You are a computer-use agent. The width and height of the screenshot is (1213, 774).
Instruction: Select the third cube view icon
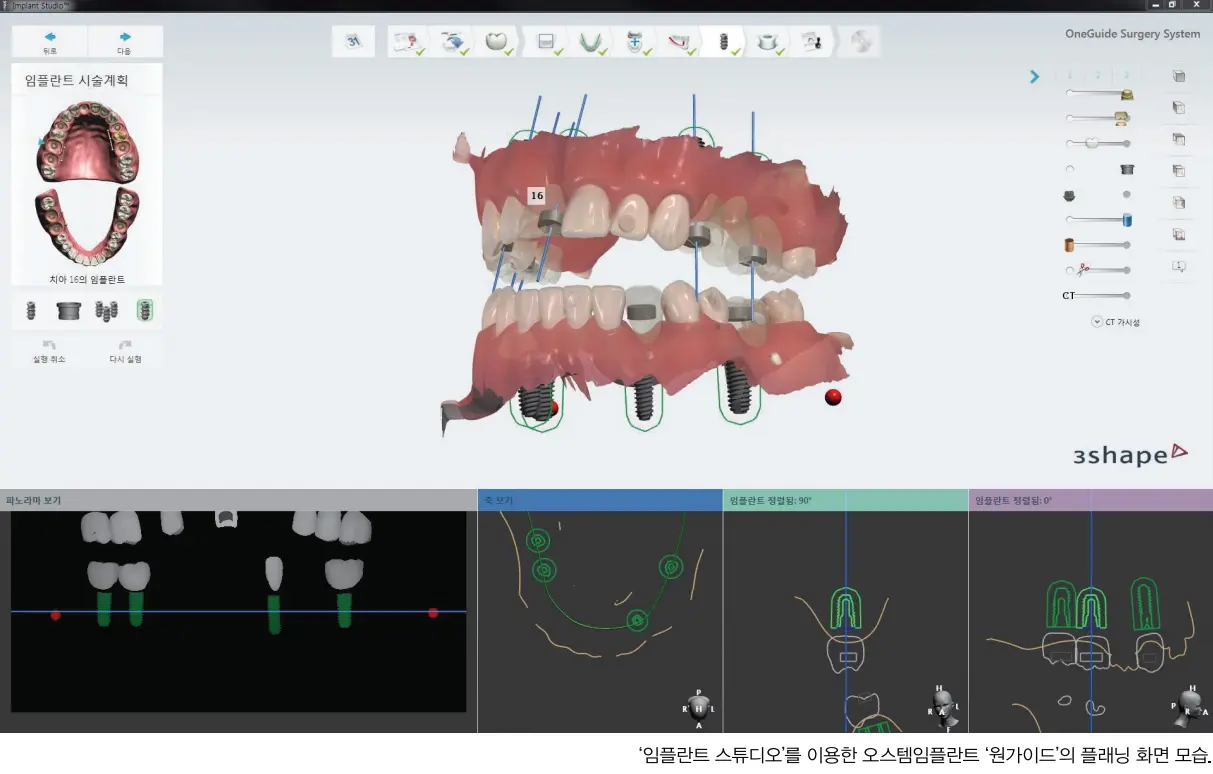1179,140
